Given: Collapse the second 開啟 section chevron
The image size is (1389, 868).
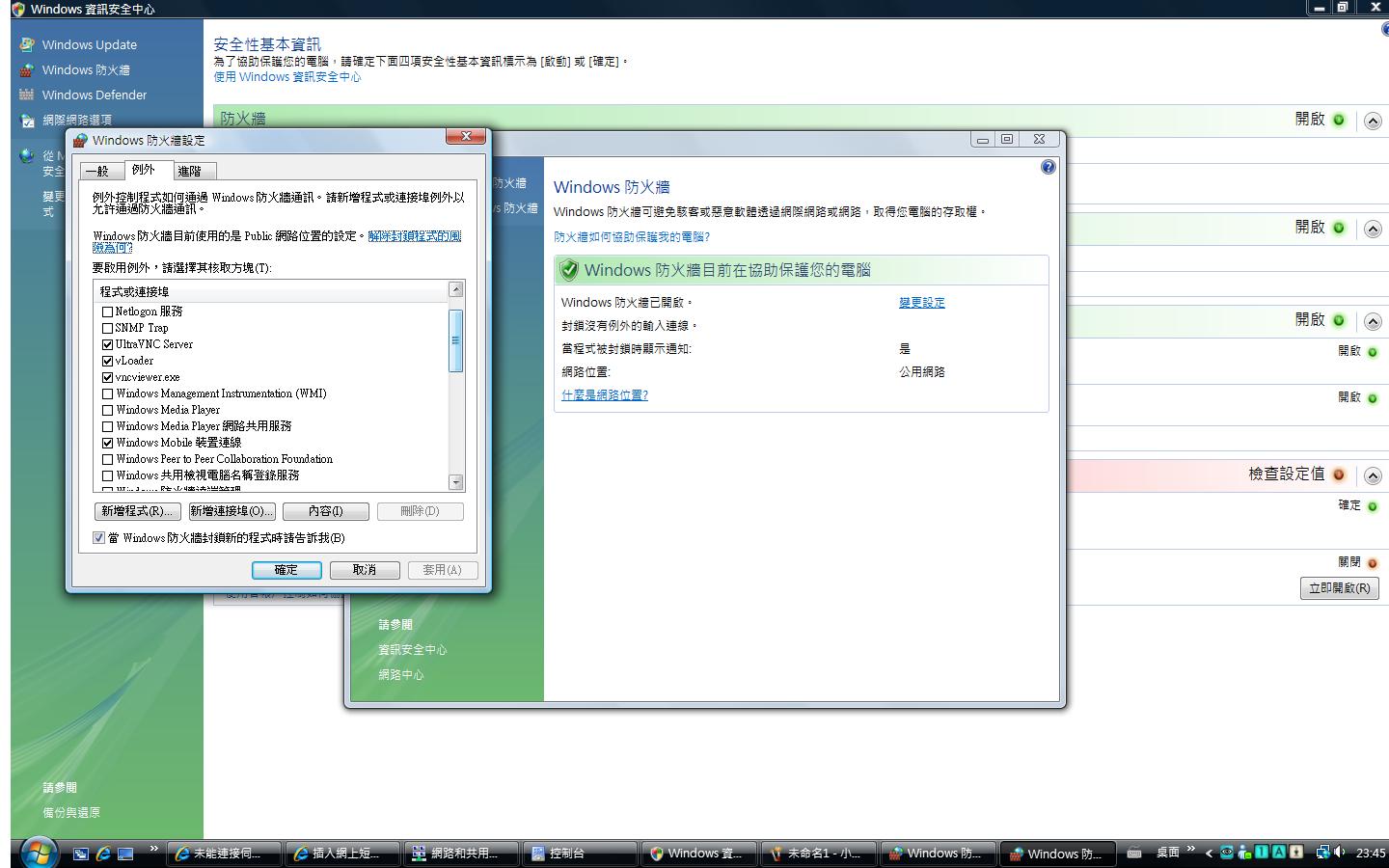Looking at the screenshot, I should tap(1373, 230).
